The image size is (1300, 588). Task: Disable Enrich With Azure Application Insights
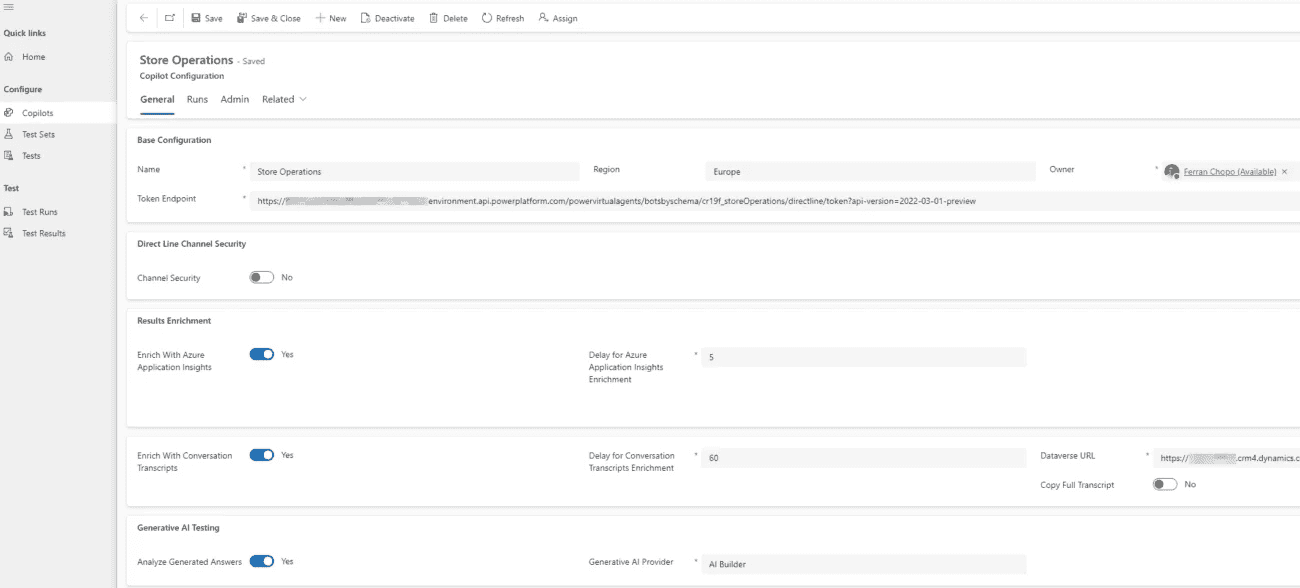pos(262,354)
